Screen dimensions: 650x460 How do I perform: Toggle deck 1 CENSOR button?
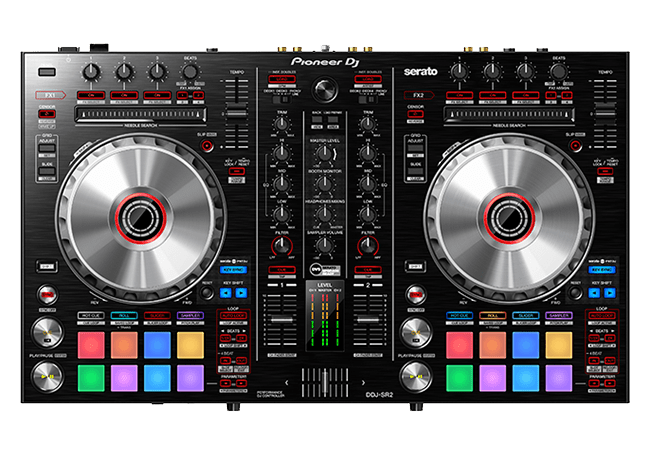coord(47,114)
